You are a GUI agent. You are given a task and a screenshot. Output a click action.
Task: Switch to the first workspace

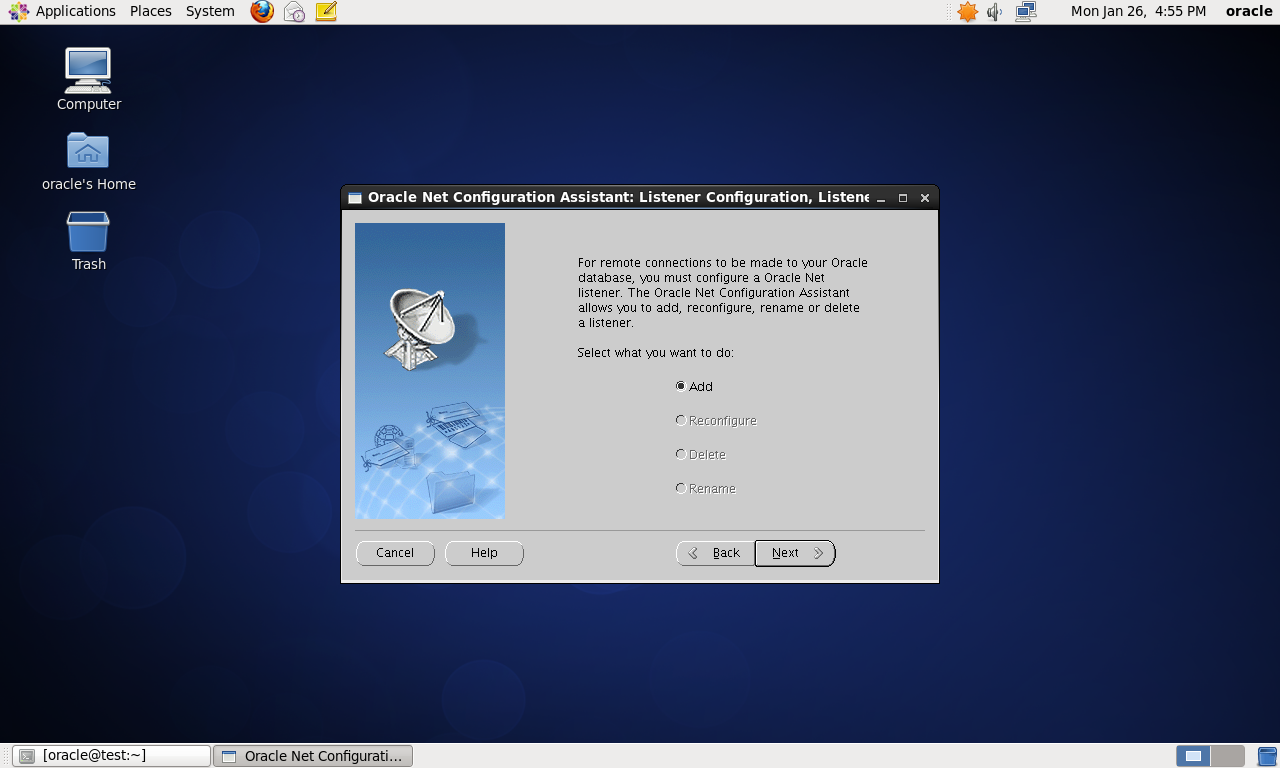[x=1193, y=756]
